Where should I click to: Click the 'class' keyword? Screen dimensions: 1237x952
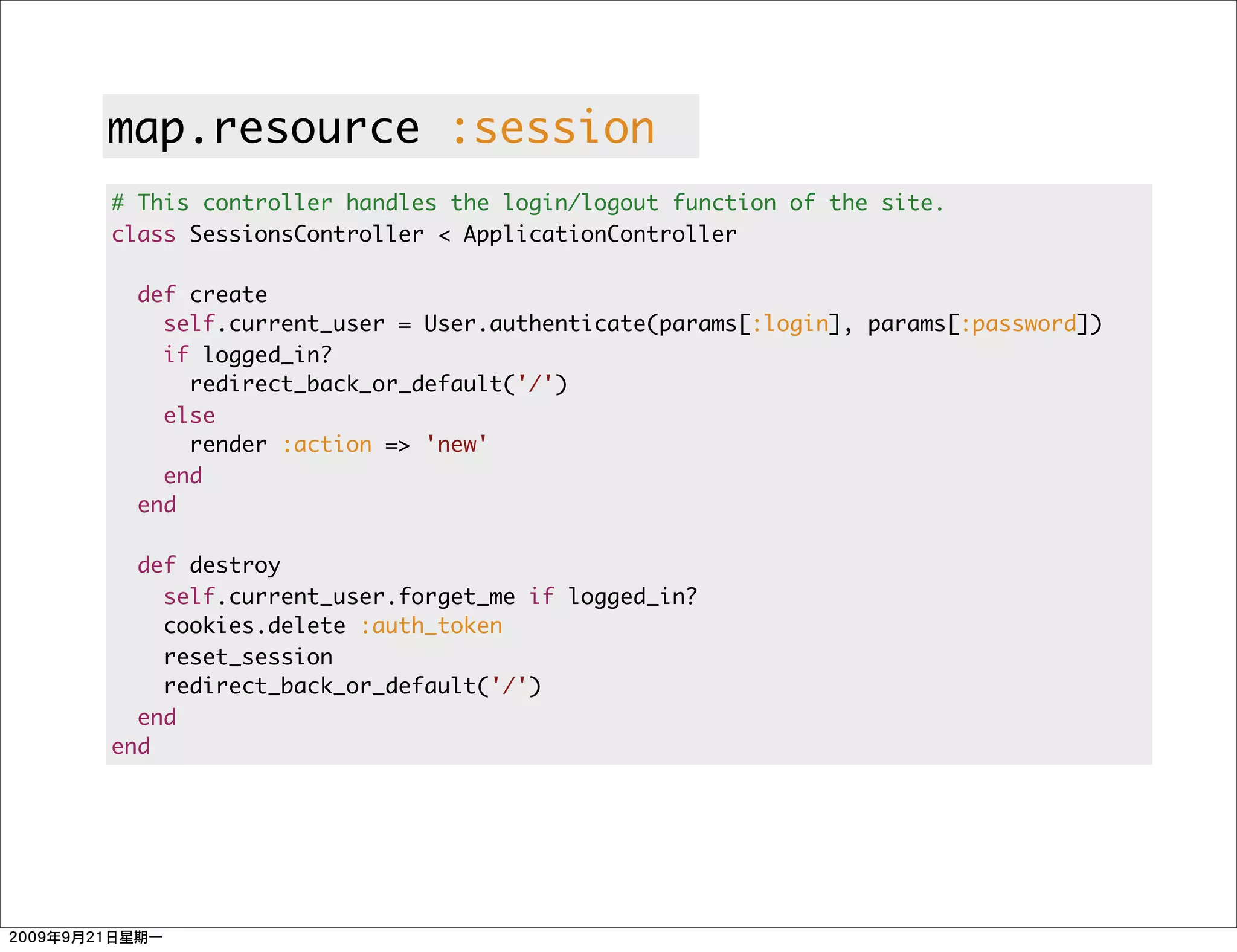coord(144,234)
